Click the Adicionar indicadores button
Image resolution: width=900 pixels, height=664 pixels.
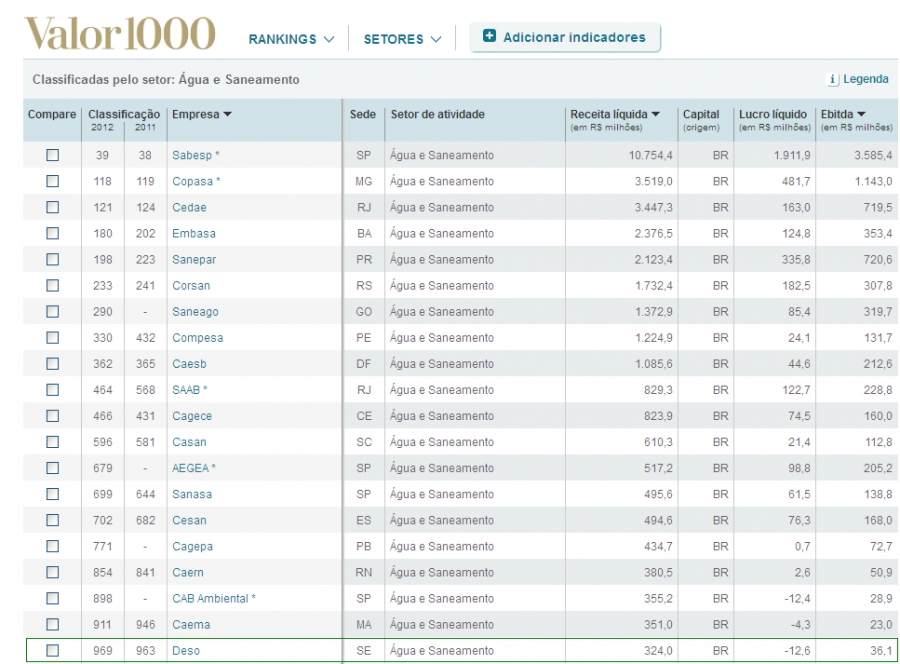[x=565, y=37]
